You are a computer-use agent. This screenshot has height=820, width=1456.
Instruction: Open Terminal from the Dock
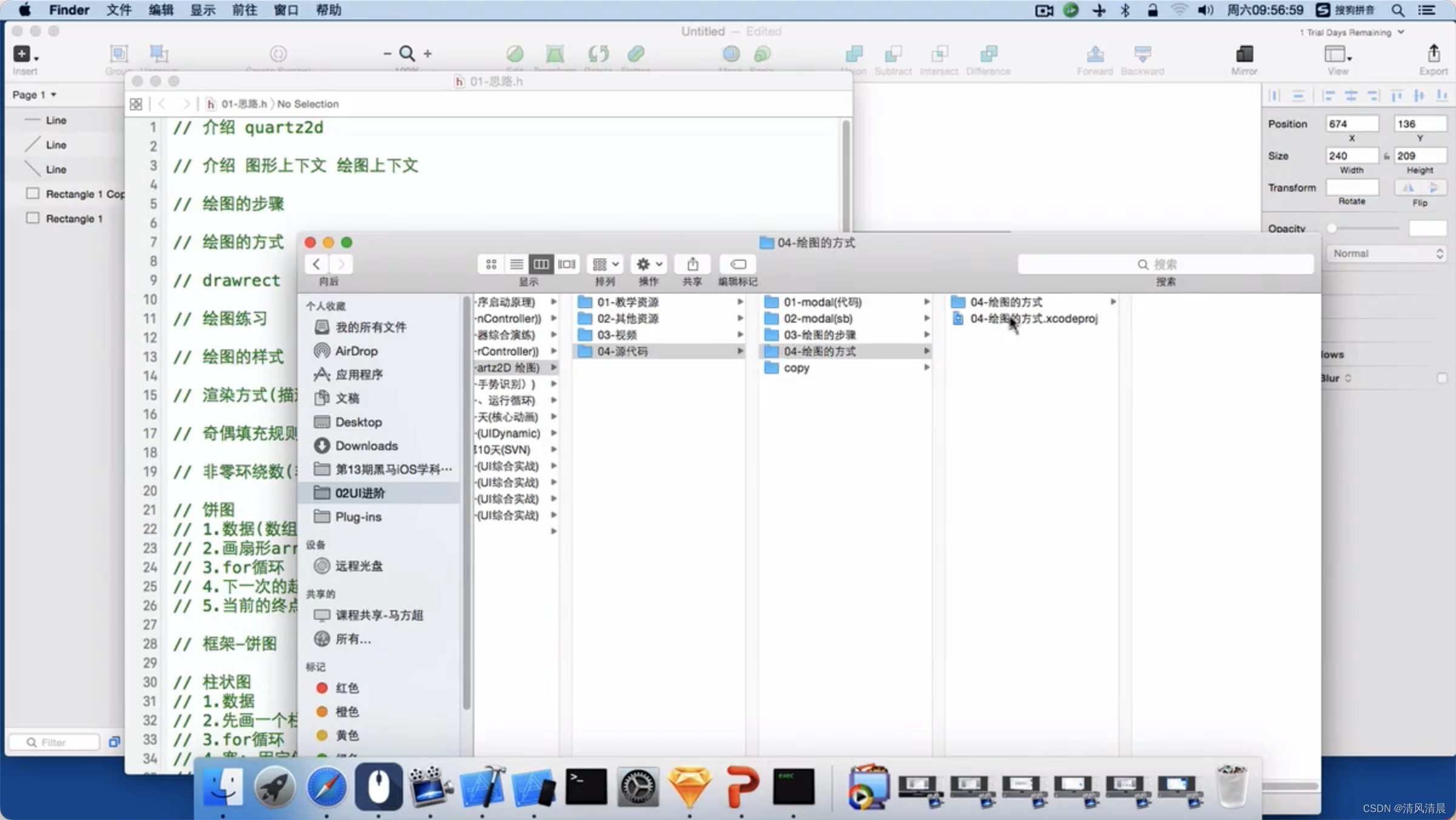click(x=586, y=787)
